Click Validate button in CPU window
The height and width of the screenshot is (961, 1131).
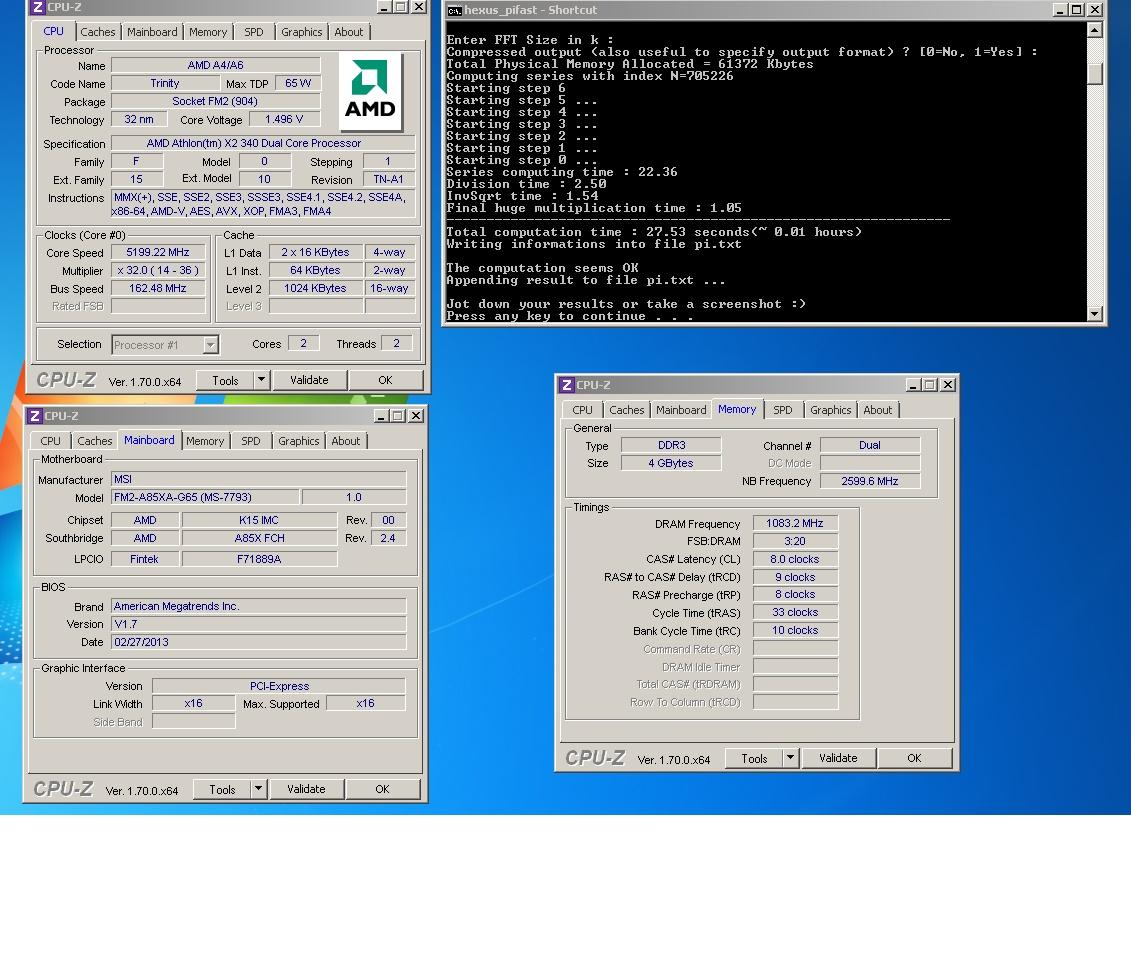point(309,380)
